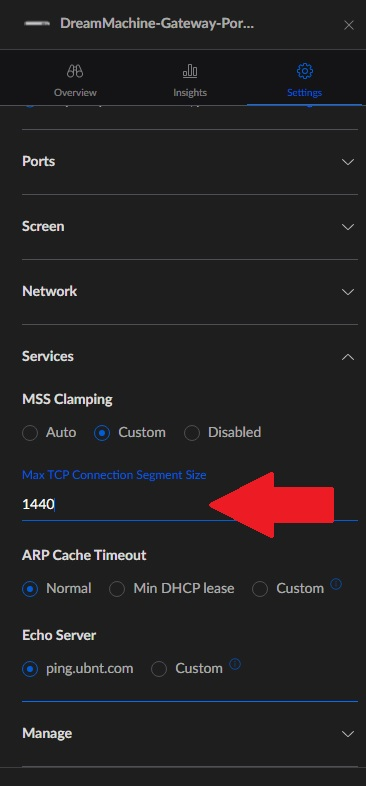The width and height of the screenshot is (366, 786).
Task: Click the info icon beside Echo Server Custom
Action: click(x=235, y=664)
